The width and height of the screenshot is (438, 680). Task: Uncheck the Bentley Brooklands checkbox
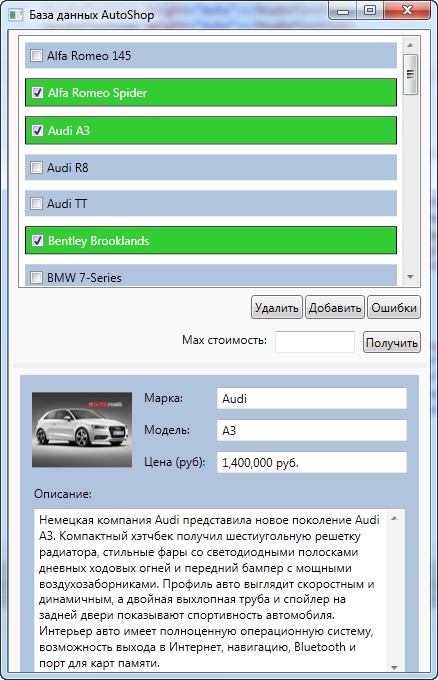38,240
